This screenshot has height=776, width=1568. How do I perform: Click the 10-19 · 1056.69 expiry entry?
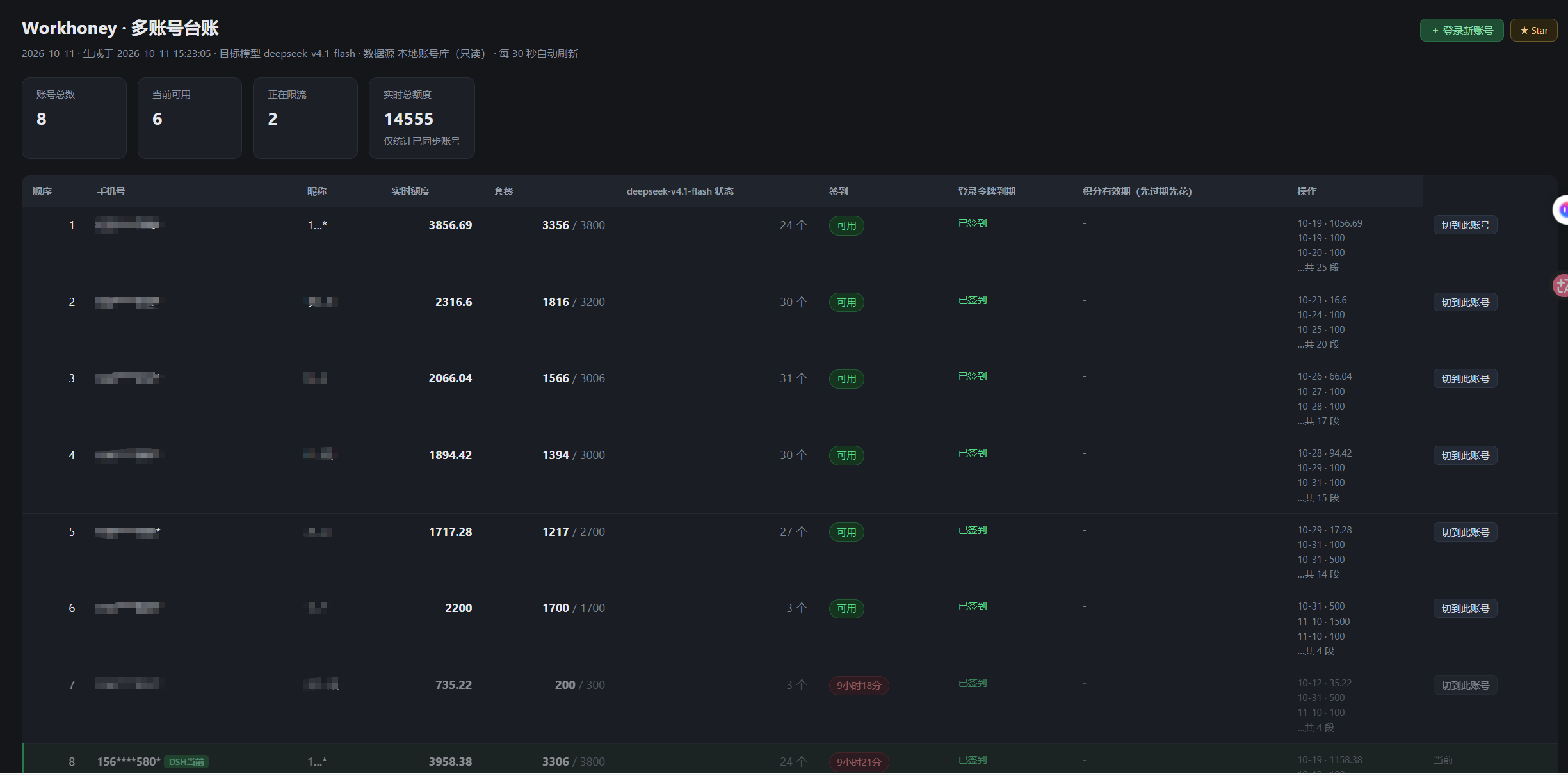tap(1330, 223)
